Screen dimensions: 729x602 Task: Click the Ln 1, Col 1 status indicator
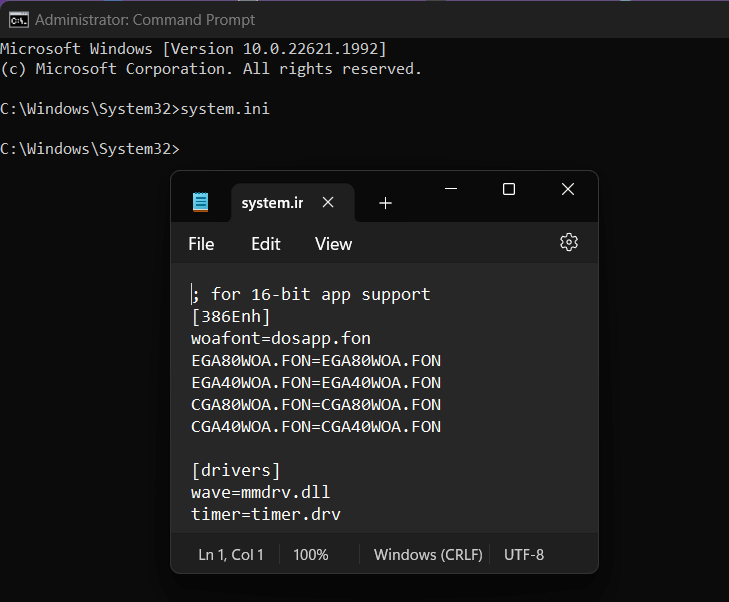coord(231,554)
